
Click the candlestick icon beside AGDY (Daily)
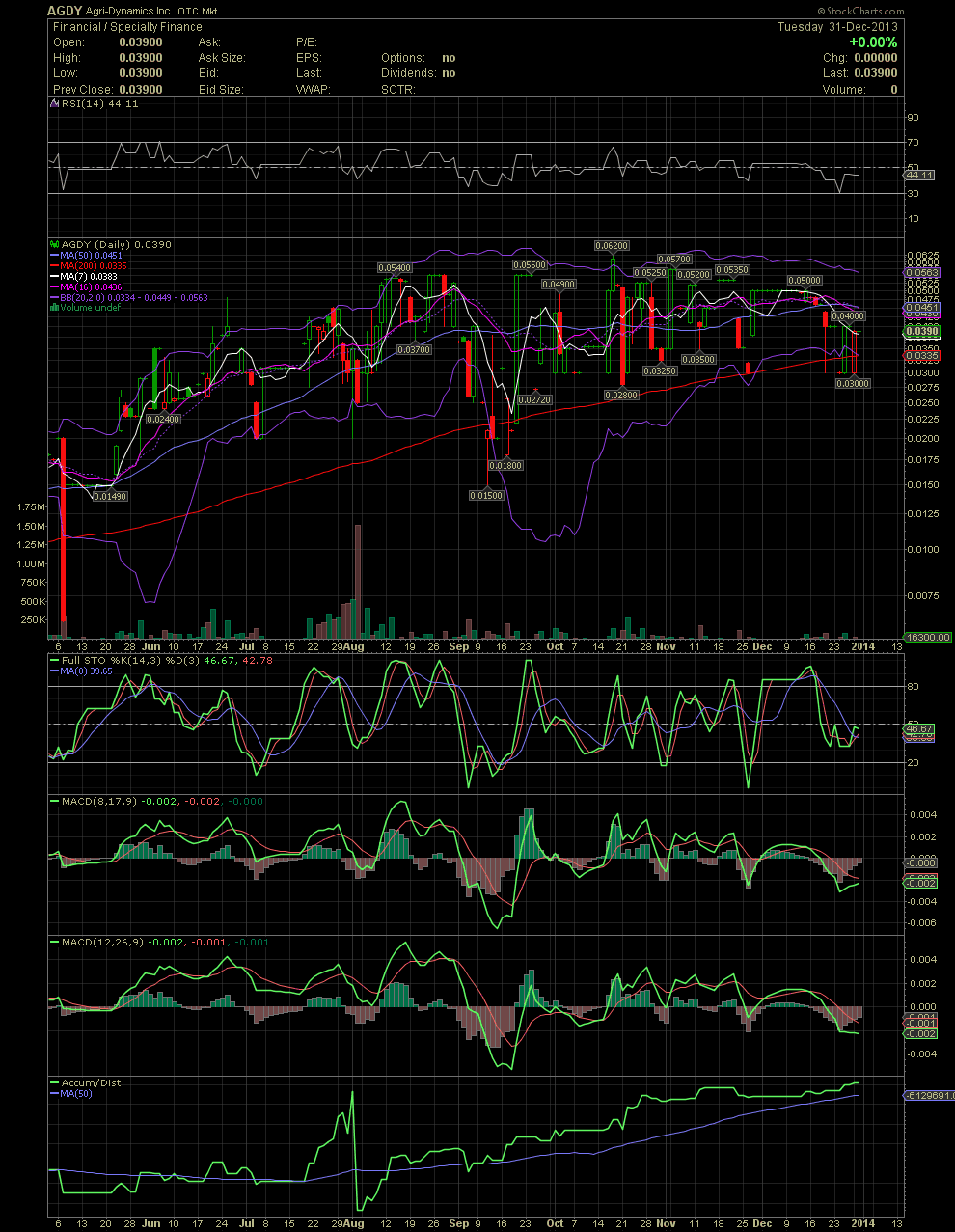(54, 245)
